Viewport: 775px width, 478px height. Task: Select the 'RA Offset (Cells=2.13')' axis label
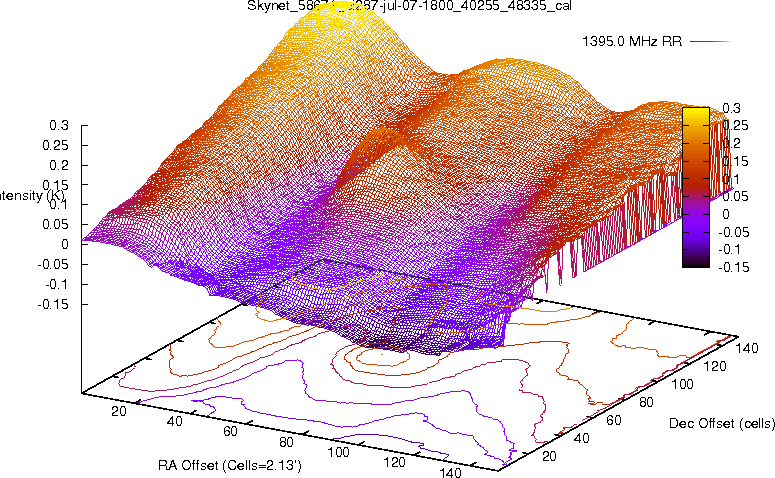[x=230, y=465]
